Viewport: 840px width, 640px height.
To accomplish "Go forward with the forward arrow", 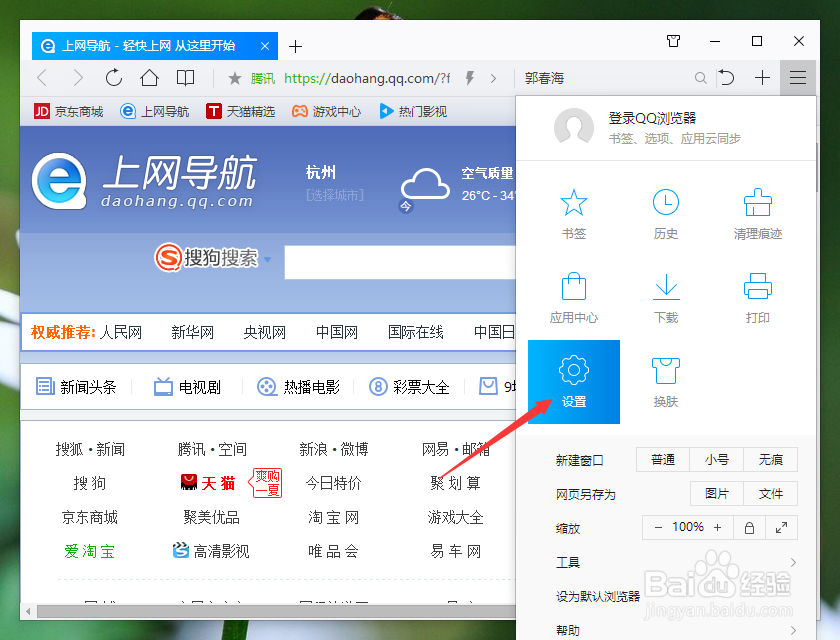I will [x=78, y=78].
